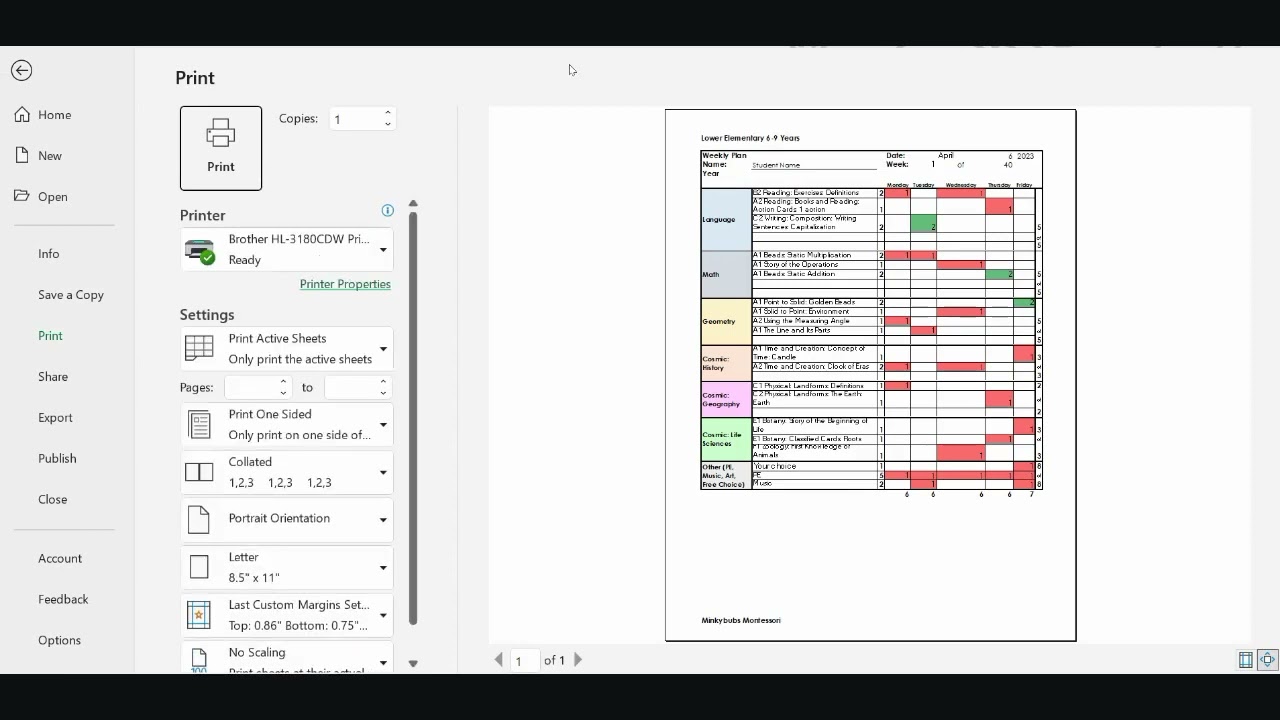The width and height of the screenshot is (1280, 720).
Task: Click the Pages from input field
Action: [251, 387]
